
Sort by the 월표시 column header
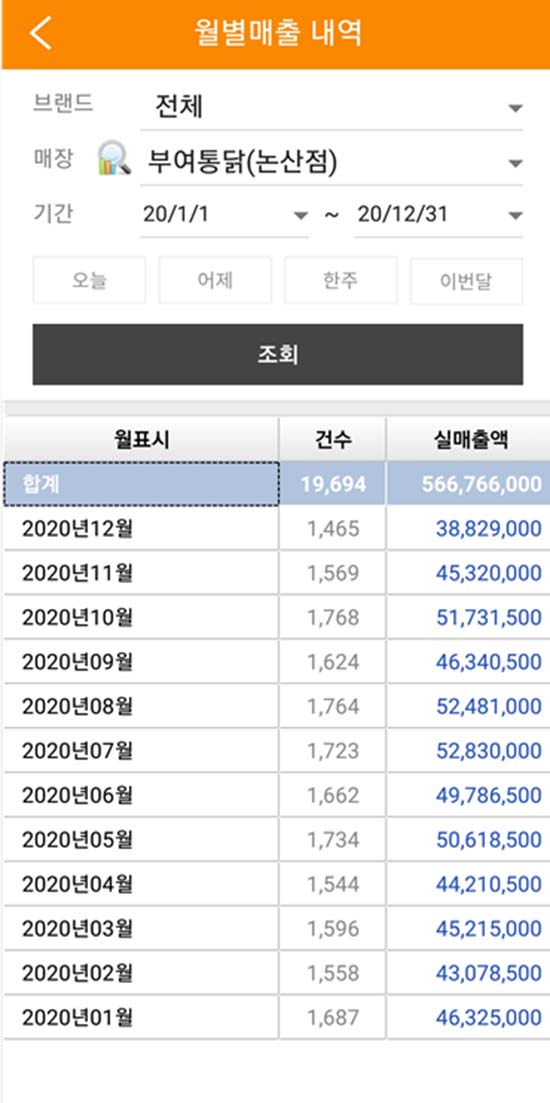(x=141, y=440)
